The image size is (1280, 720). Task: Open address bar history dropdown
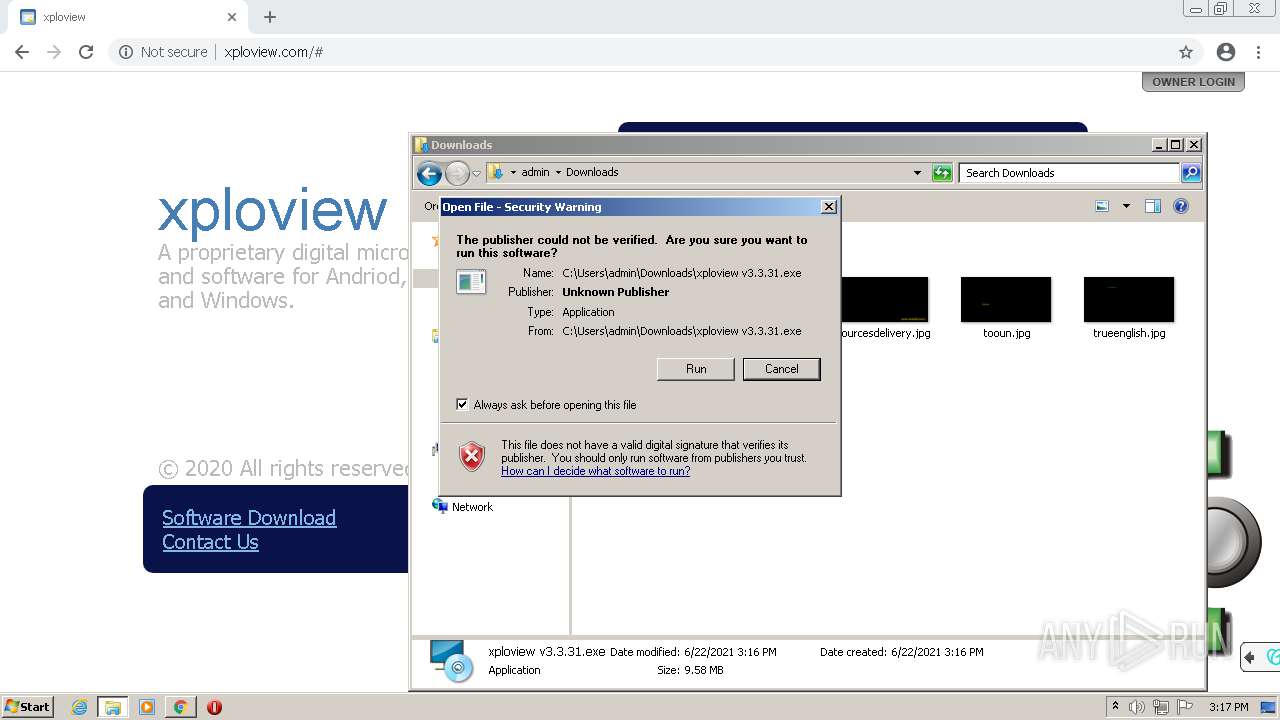917,173
